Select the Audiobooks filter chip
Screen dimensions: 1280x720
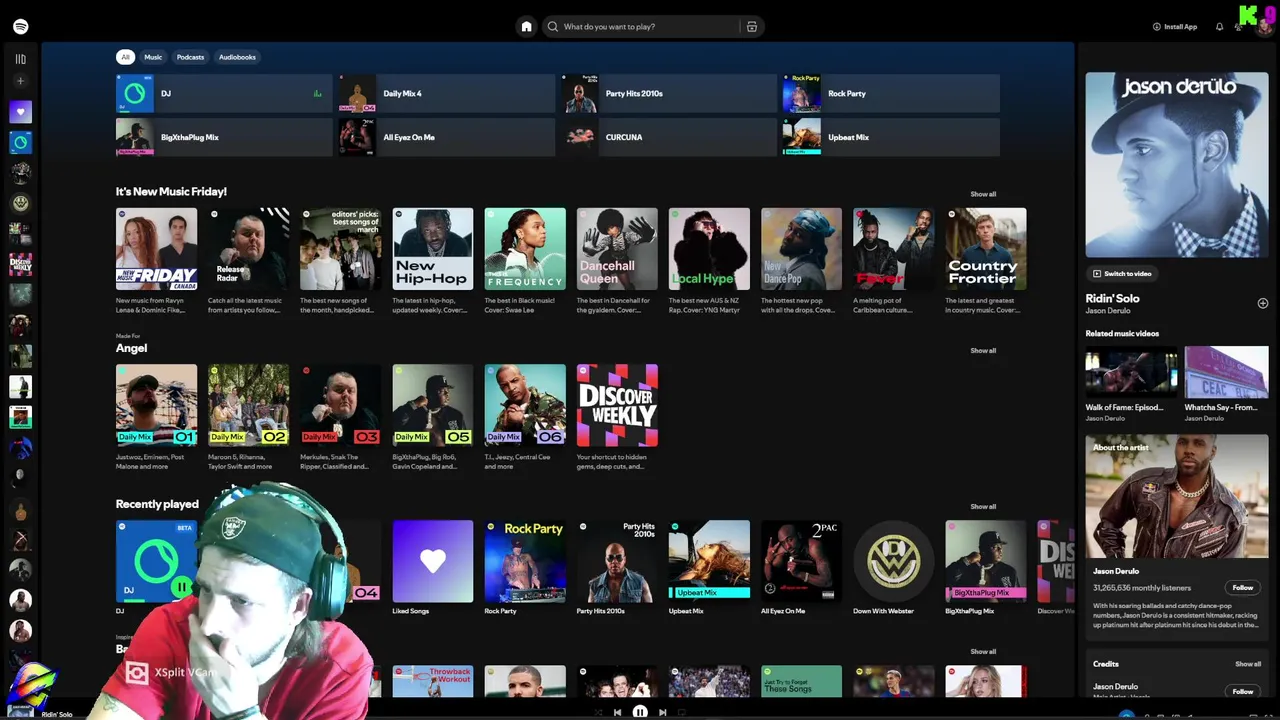237,57
